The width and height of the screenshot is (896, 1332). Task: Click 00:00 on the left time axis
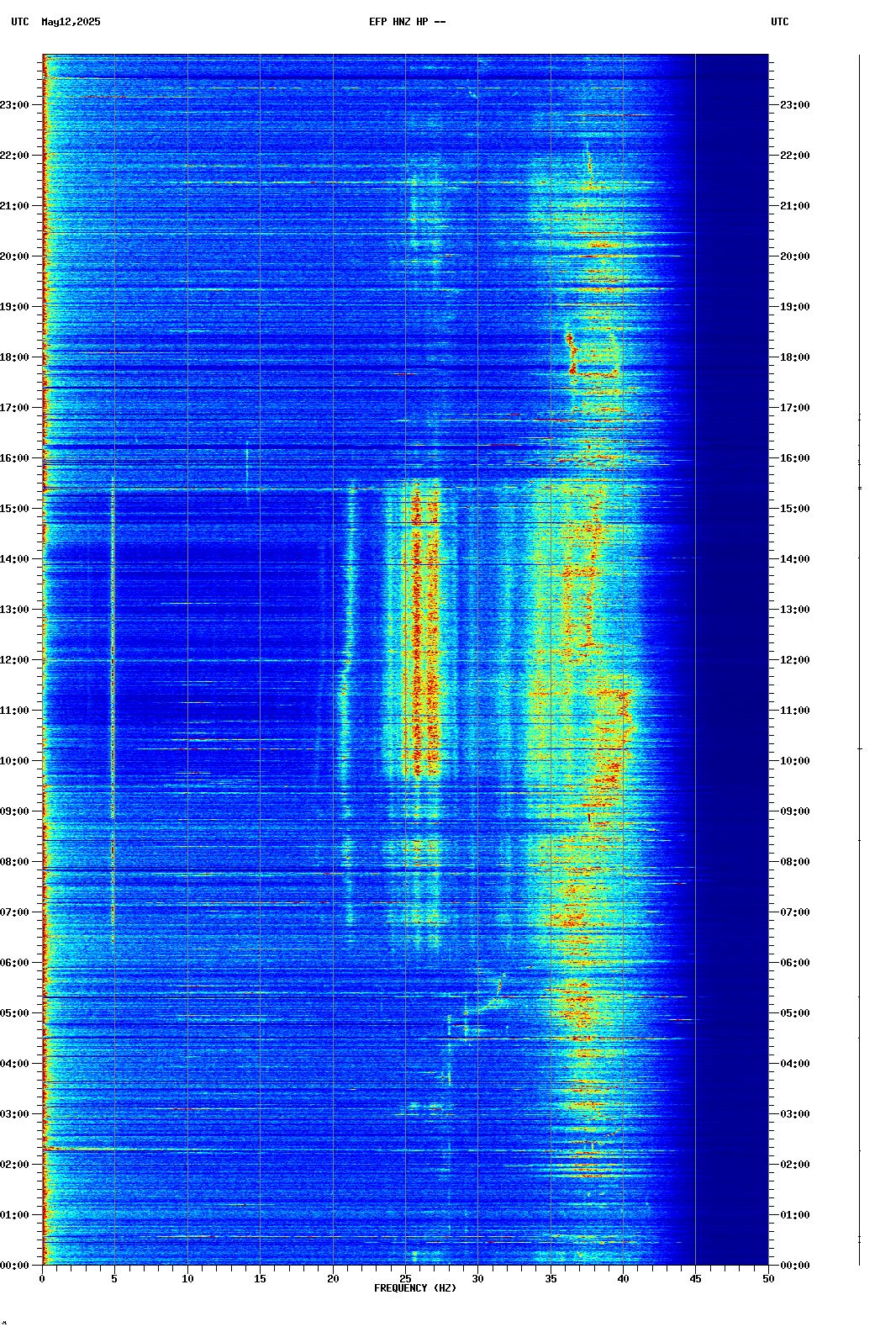[x=14, y=1266]
